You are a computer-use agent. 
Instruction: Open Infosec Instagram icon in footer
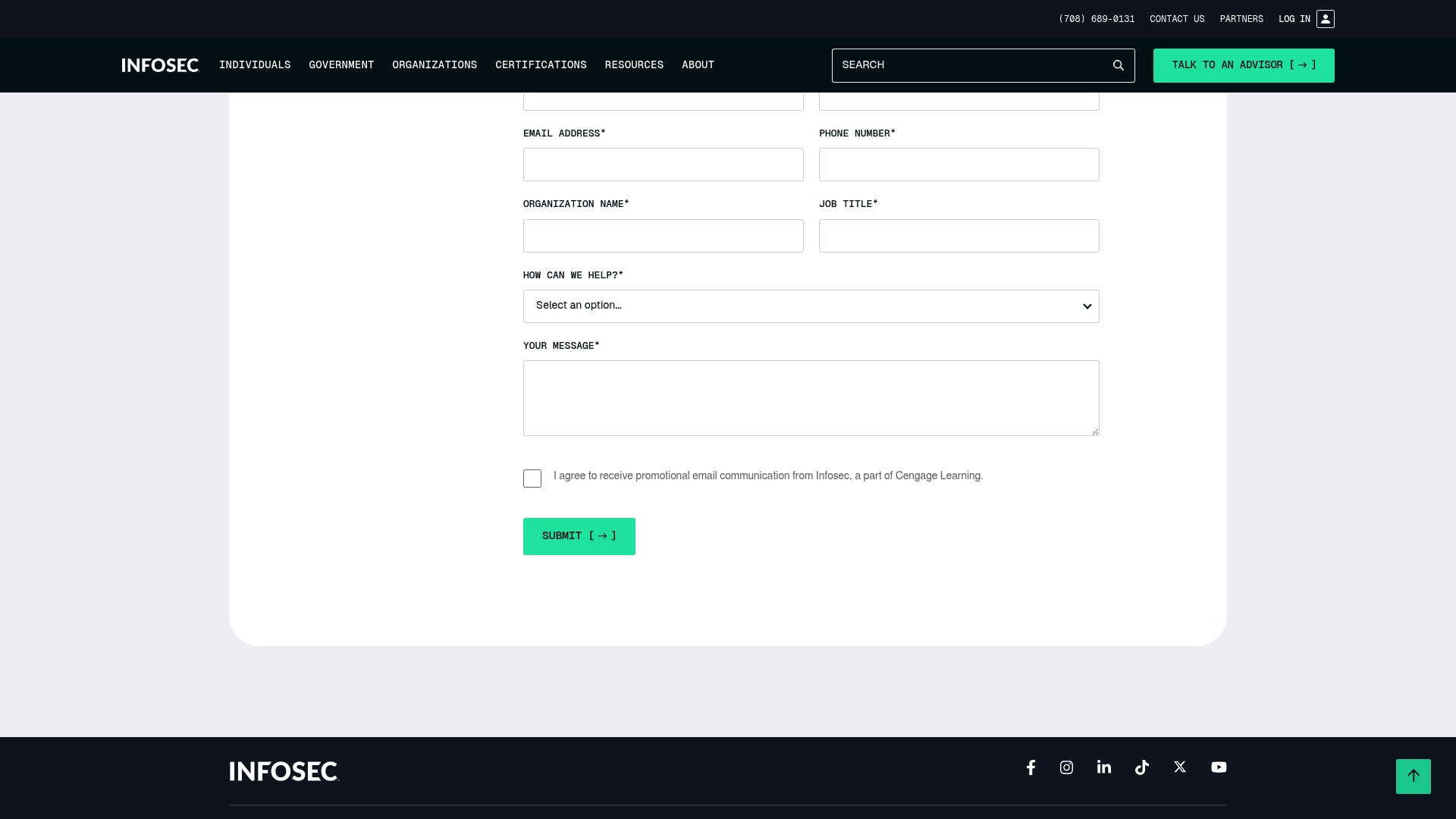pos(1066,767)
